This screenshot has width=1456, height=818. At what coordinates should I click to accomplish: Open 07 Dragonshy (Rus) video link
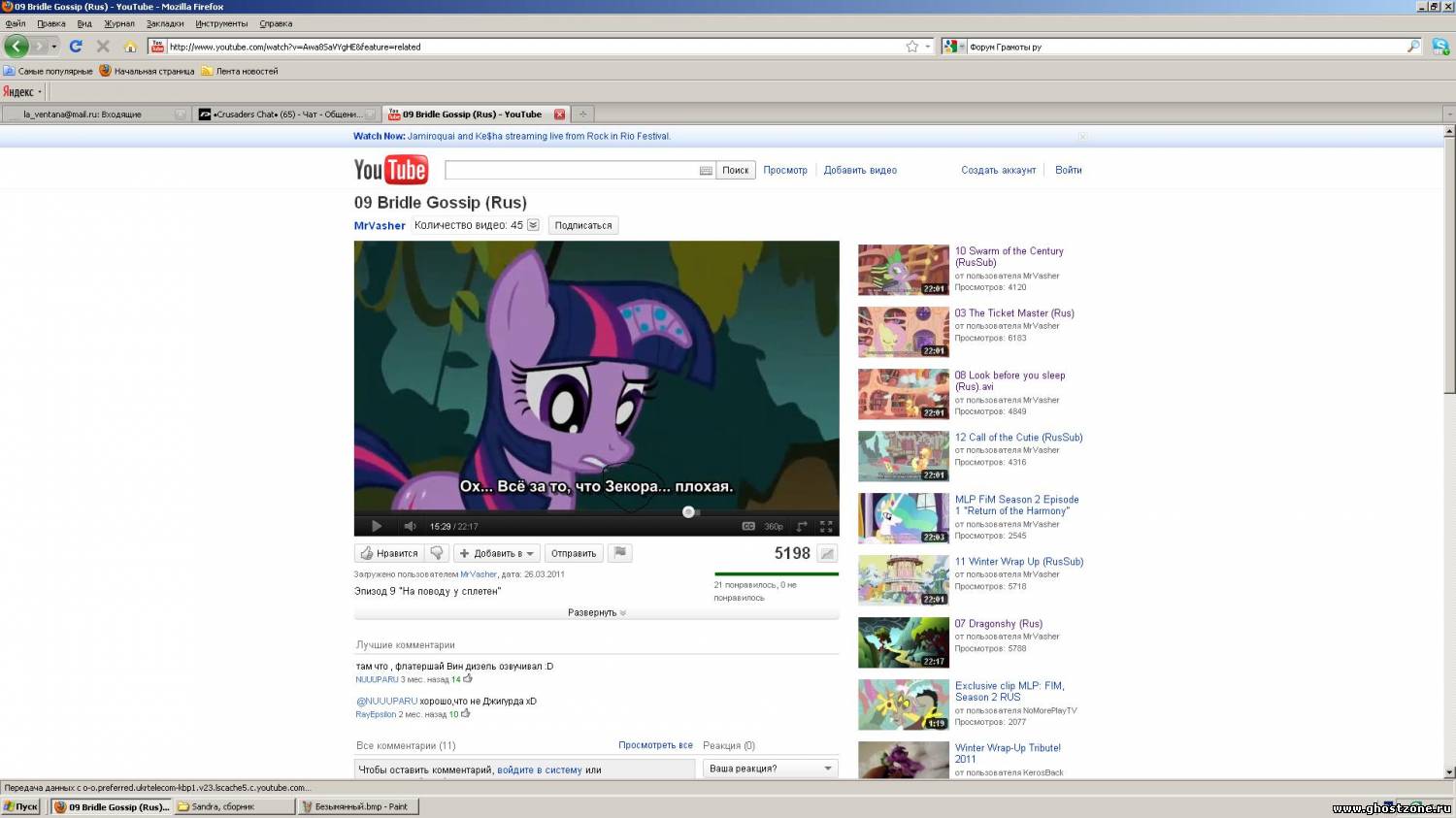(998, 624)
